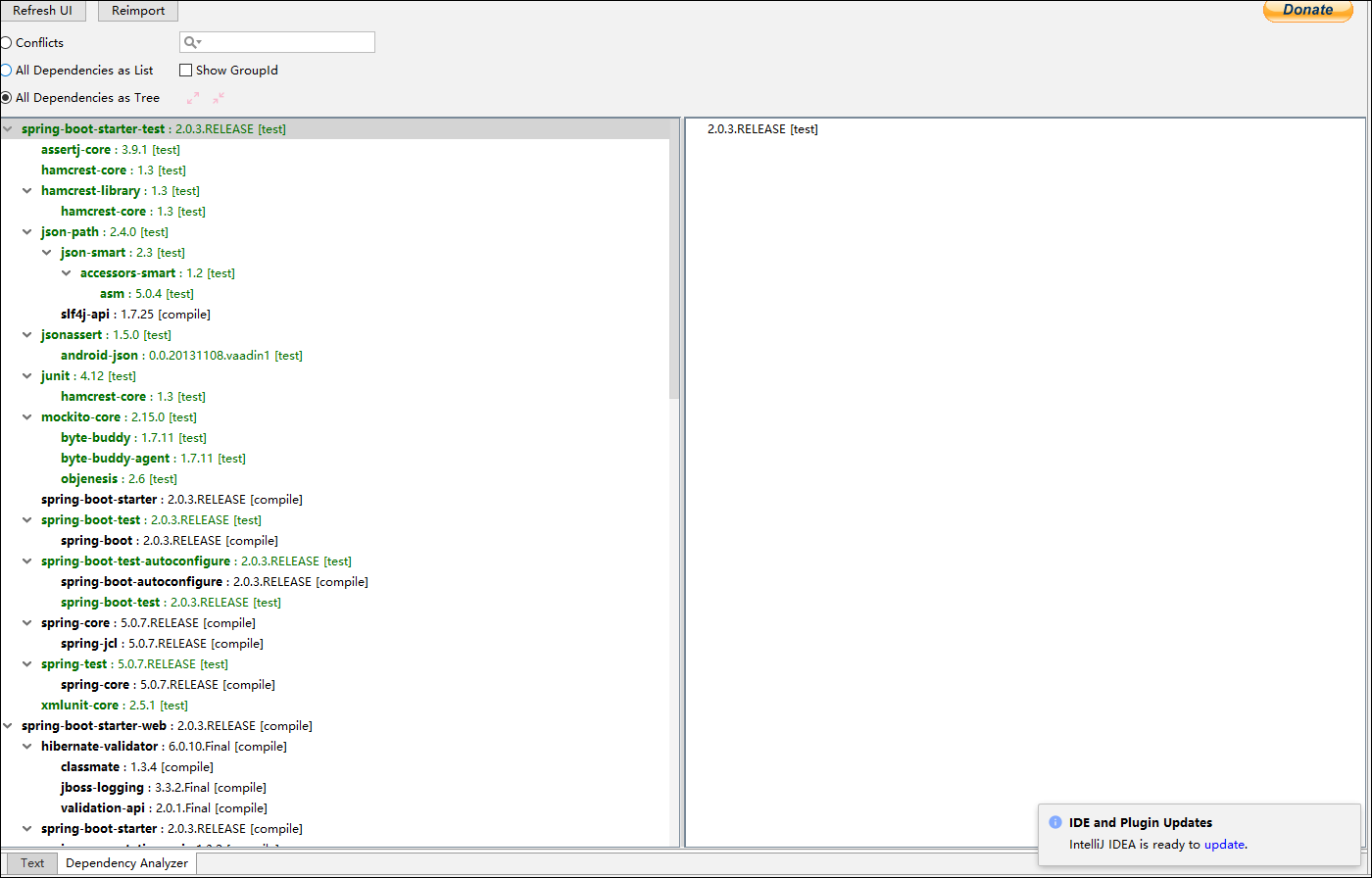The image size is (1372, 878).
Task: Click the Collapse All arrows icon
Action: [219, 98]
